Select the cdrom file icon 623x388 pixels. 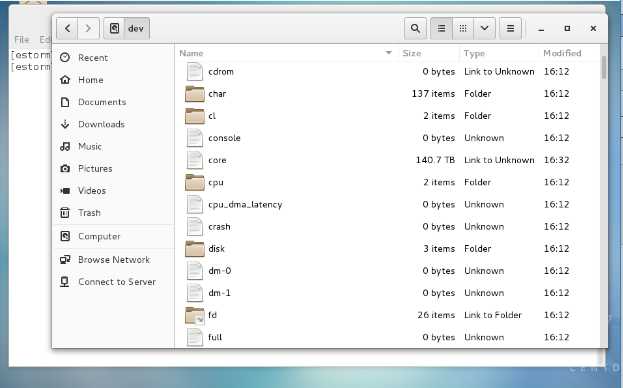pos(195,71)
